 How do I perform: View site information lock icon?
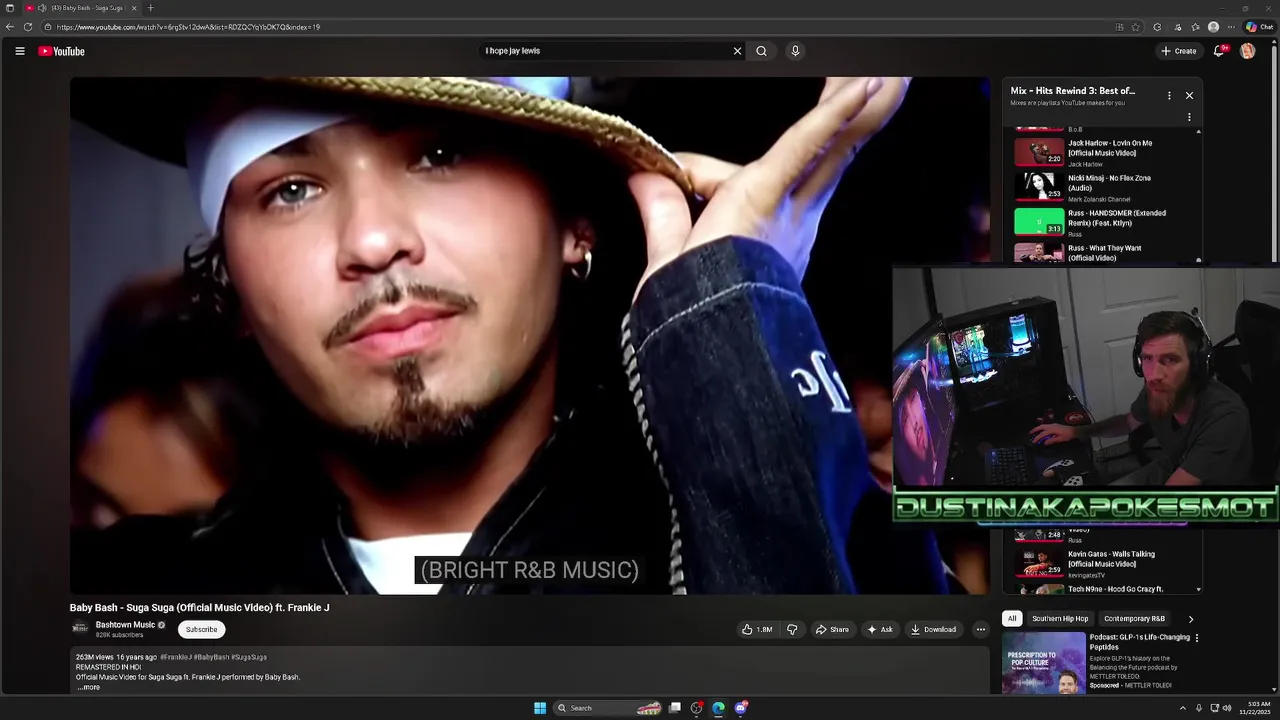[47, 27]
